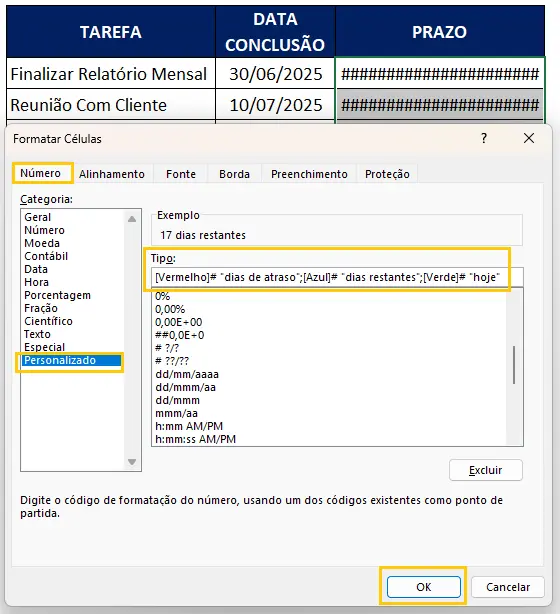Image resolution: width=560 pixels, height=614 pixels.
Task: Close the Formatar Células dialog
Action: pyautogui.click(x=529, y=138)
